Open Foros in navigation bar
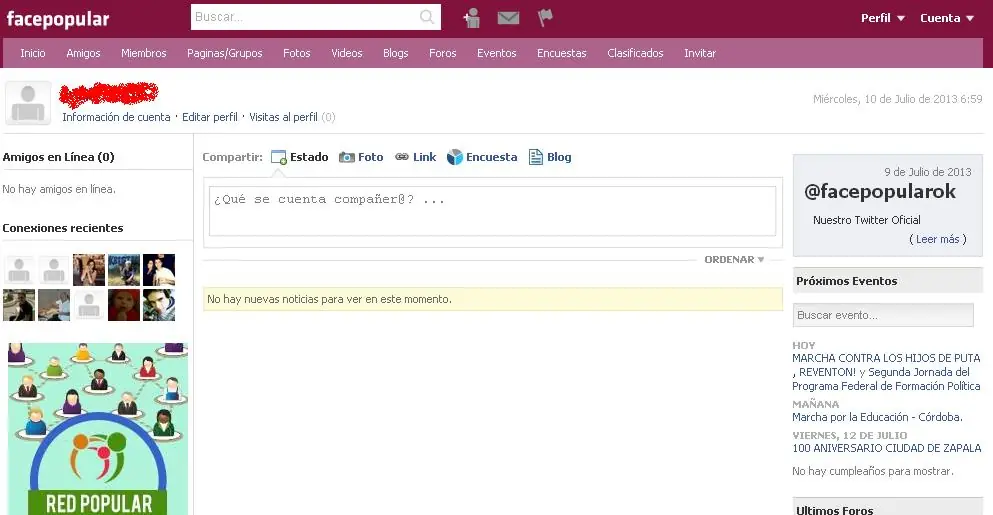Viewport: 993px width, 515px height. pyautogui.click(x=442, y=53)
